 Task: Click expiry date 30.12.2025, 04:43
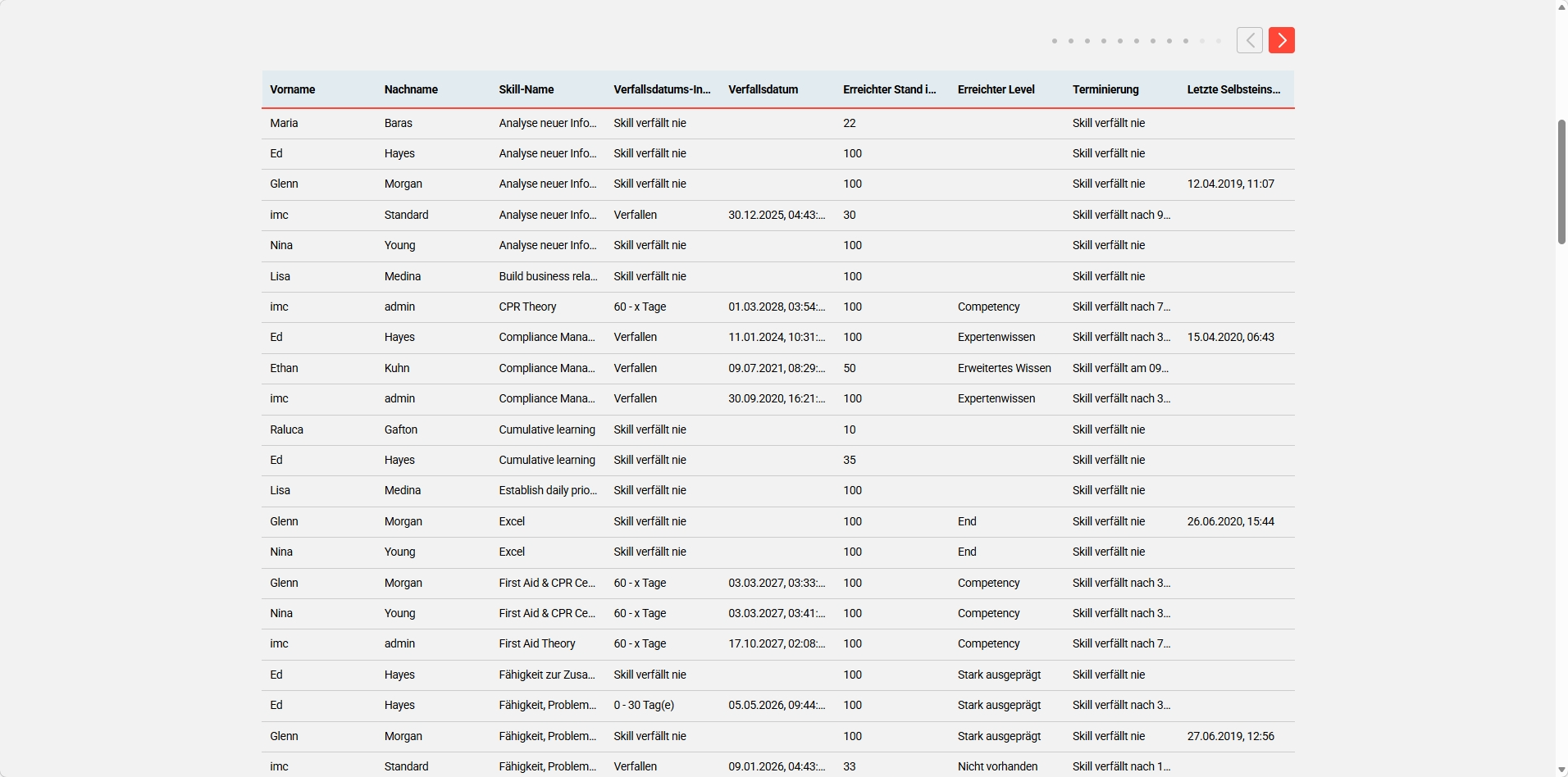coord(777,215)
